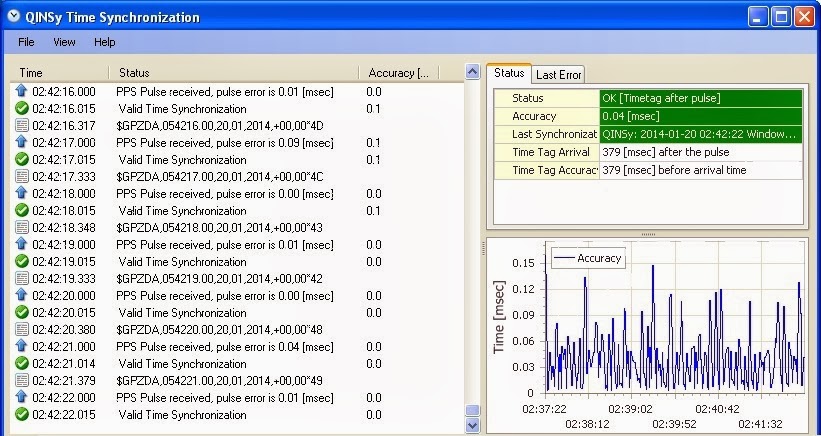The image size is (821, 436).
Task: Select pulse error 0.09 [msec] message
Action: (225, 142)
